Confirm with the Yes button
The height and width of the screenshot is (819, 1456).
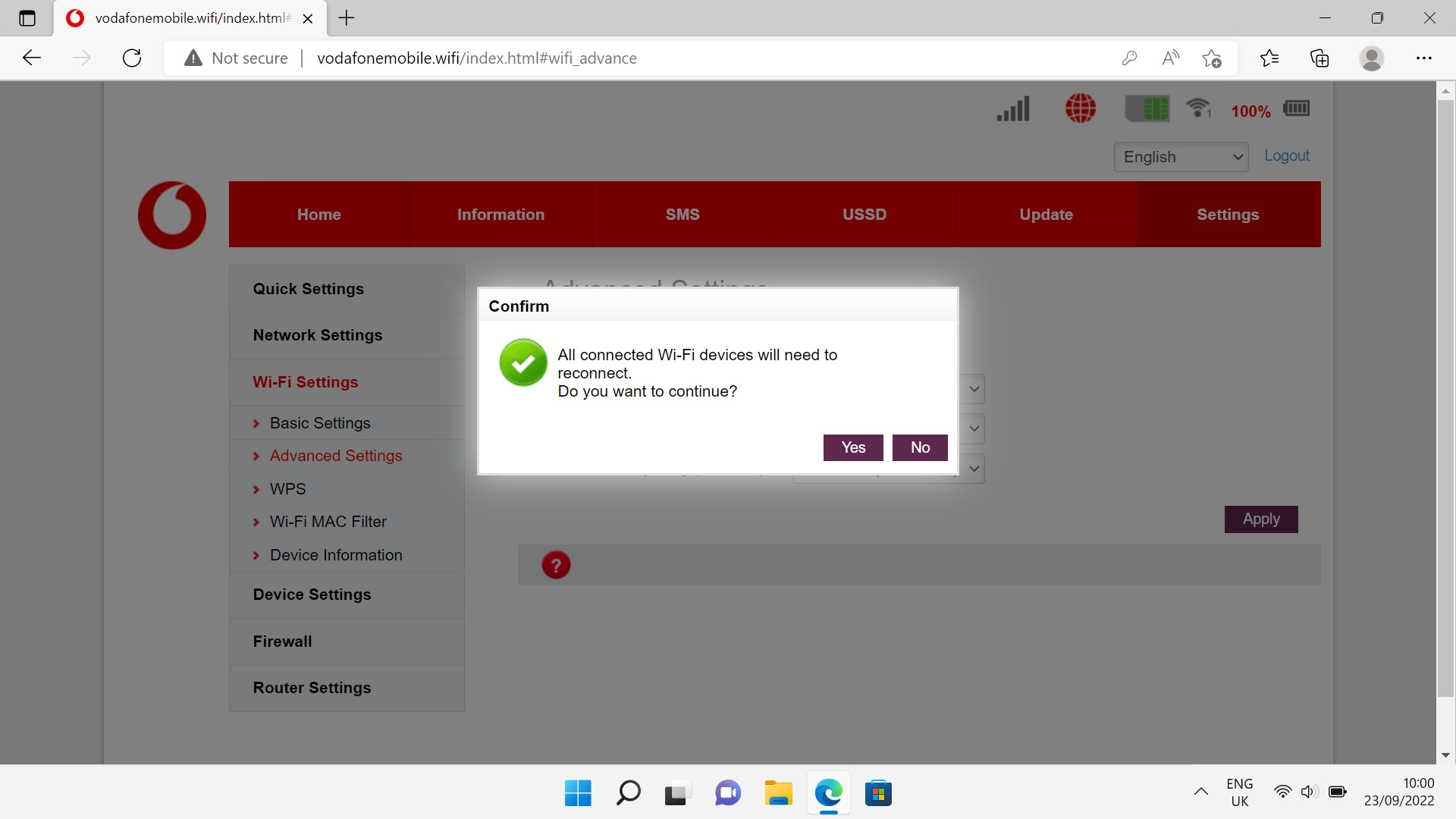853,447
